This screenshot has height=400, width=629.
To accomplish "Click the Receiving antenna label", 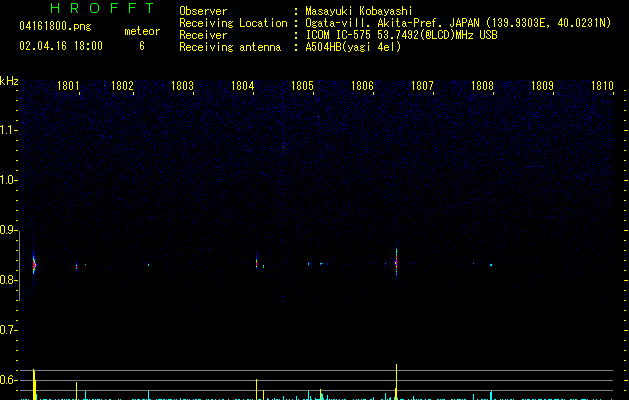I will tap(230, 47).
